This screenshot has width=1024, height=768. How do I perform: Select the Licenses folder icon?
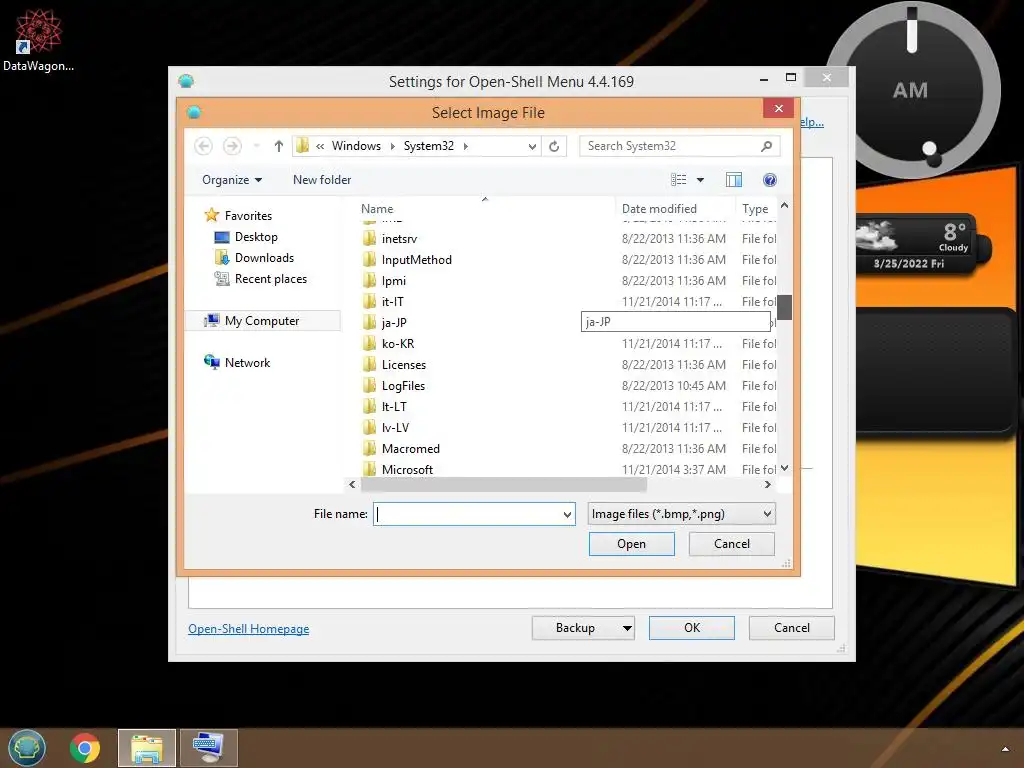[370, 364]
